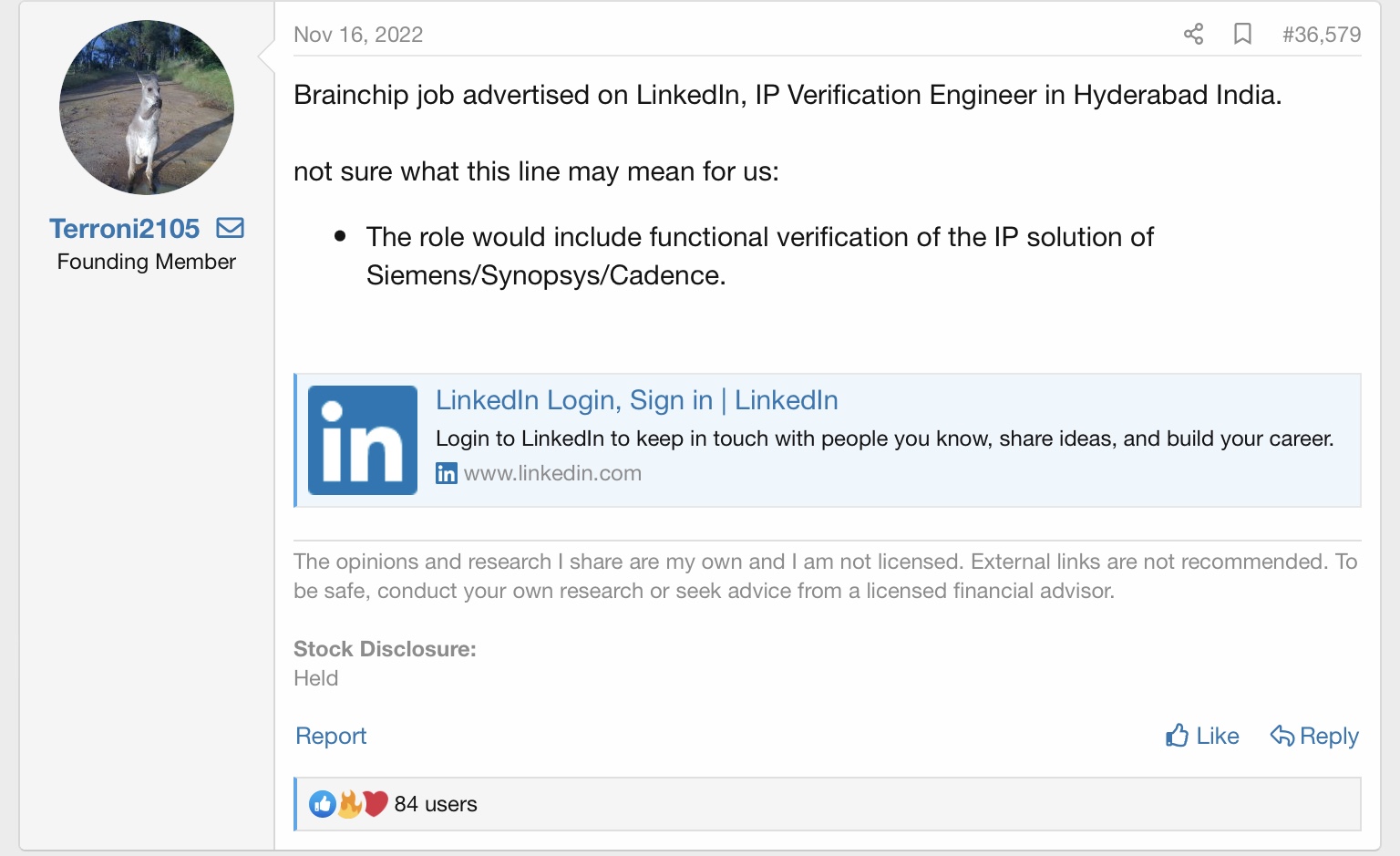Click the Founding Member title label
The width and height of the screenshot is (1400, 856).
(x=147, y=262)
